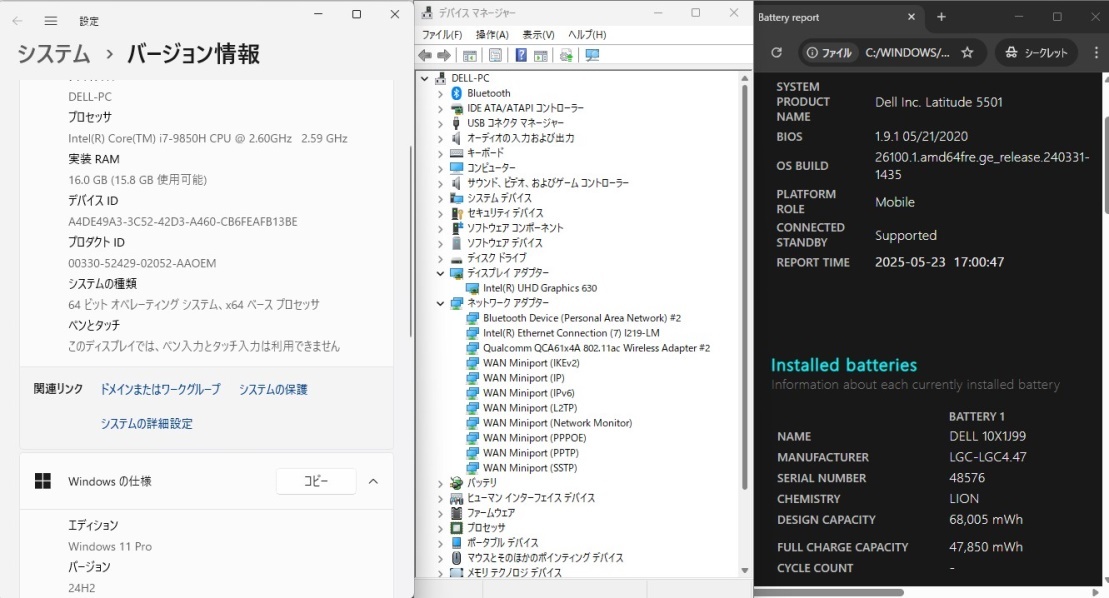
Task: Click the コピー button for Windows specifications
Action: 316,482
